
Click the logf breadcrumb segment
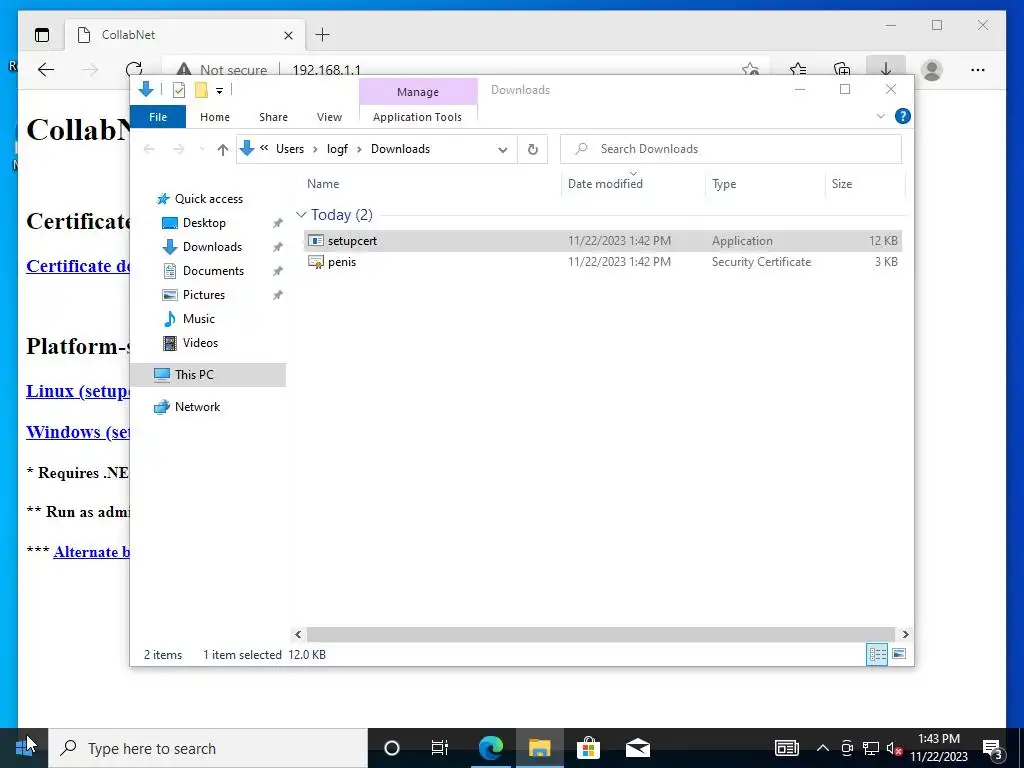(x=337, y=149)
